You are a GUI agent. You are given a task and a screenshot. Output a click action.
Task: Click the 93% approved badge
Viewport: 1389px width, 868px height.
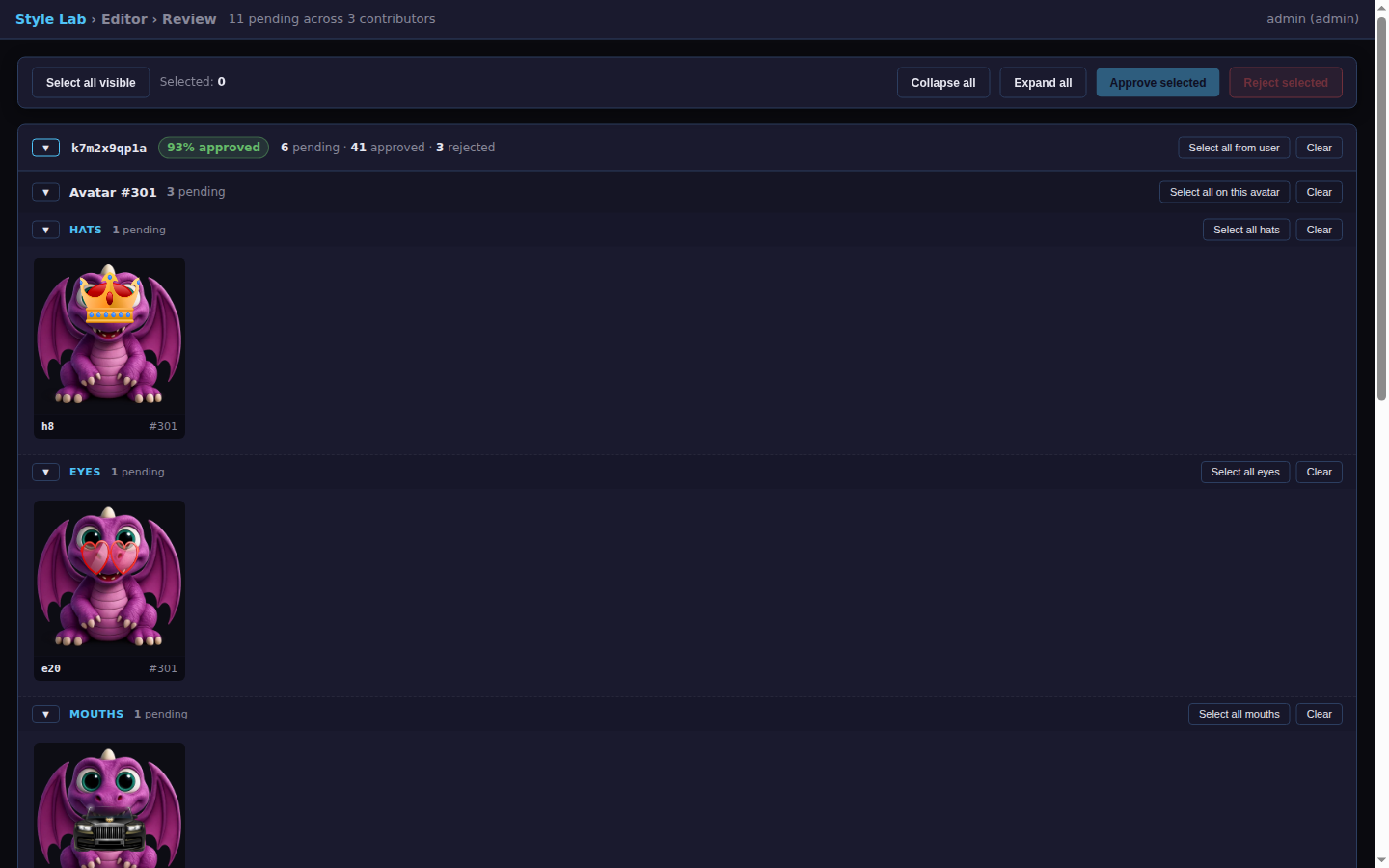pyautogui.click(x=213, y=148)
